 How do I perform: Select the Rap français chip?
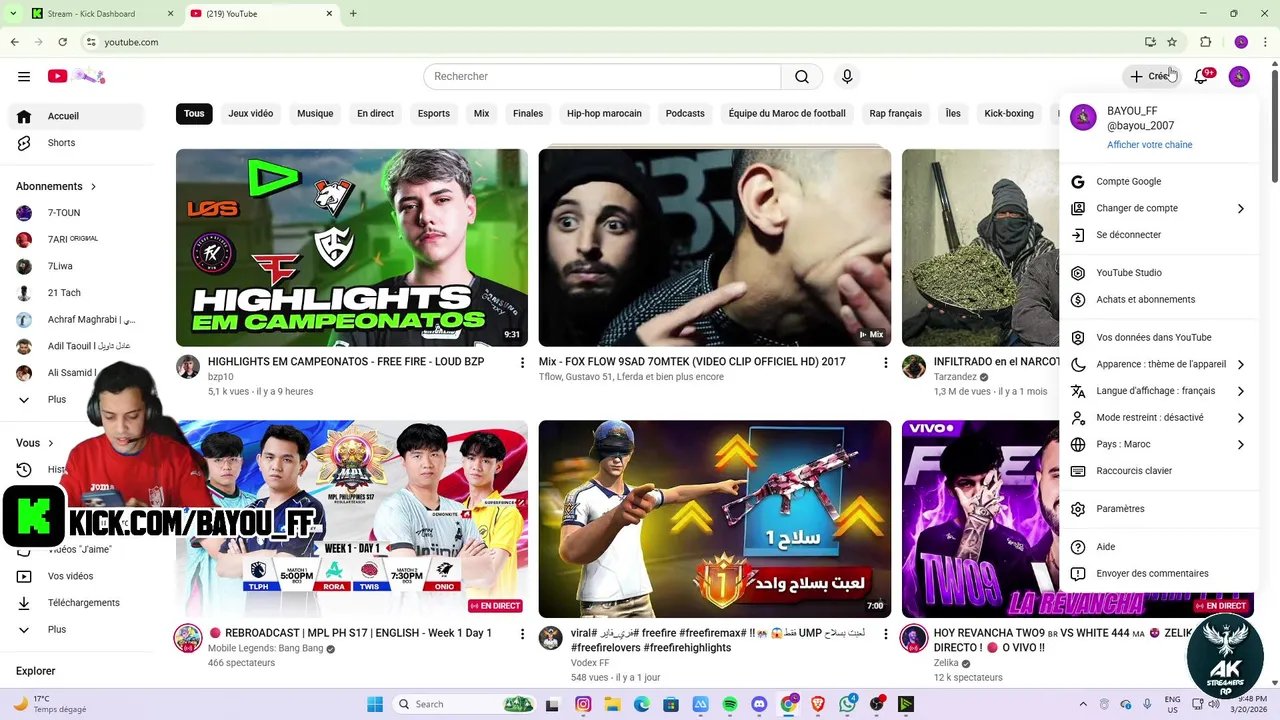pyautogui.click(x=896, y=113)
